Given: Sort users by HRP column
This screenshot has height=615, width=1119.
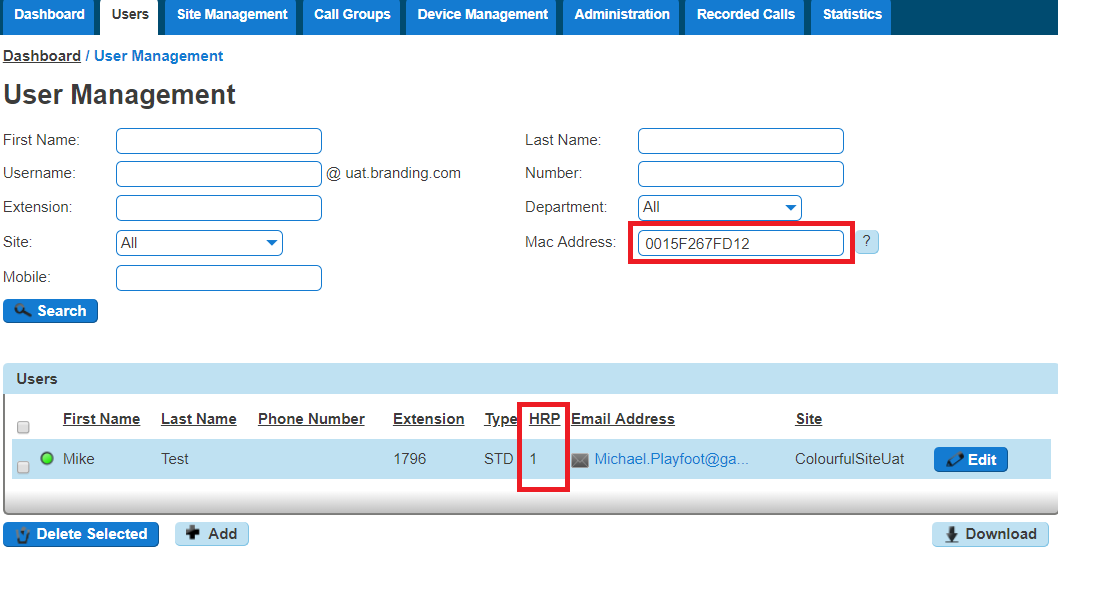Looking at the screenshot, I should (545, 419).
